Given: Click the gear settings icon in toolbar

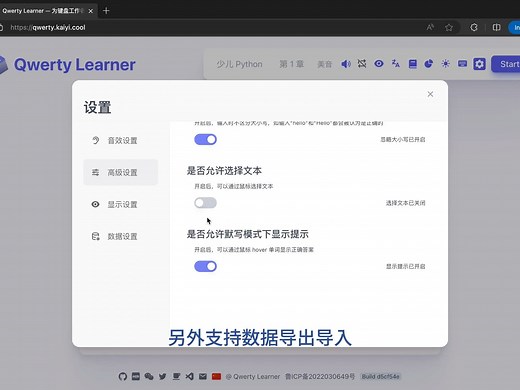Looking at the screenshot, I should pos(479,64).
